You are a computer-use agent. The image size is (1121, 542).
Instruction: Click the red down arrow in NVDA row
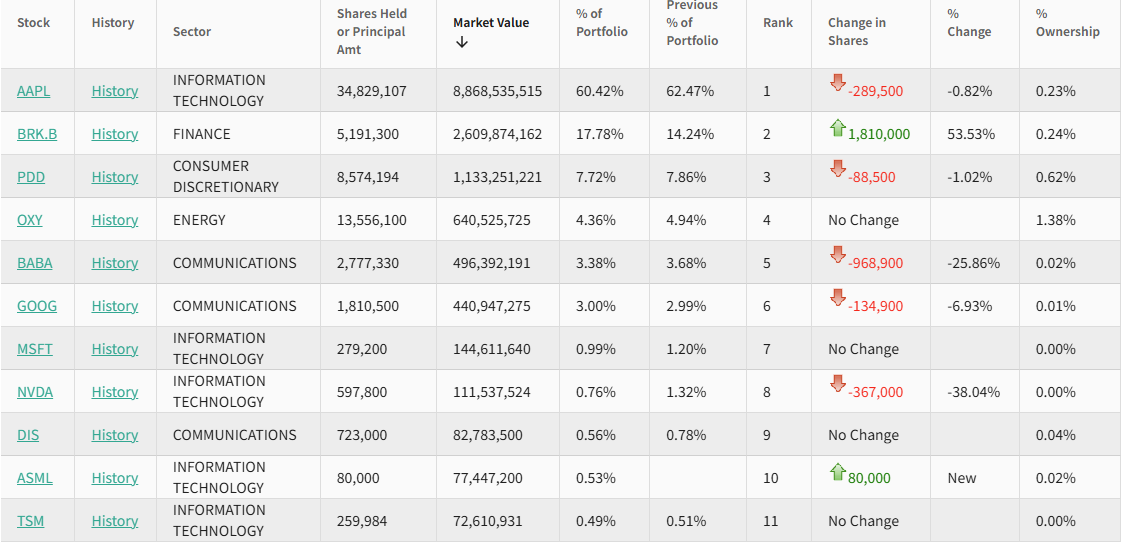click(x=837, y=384)
